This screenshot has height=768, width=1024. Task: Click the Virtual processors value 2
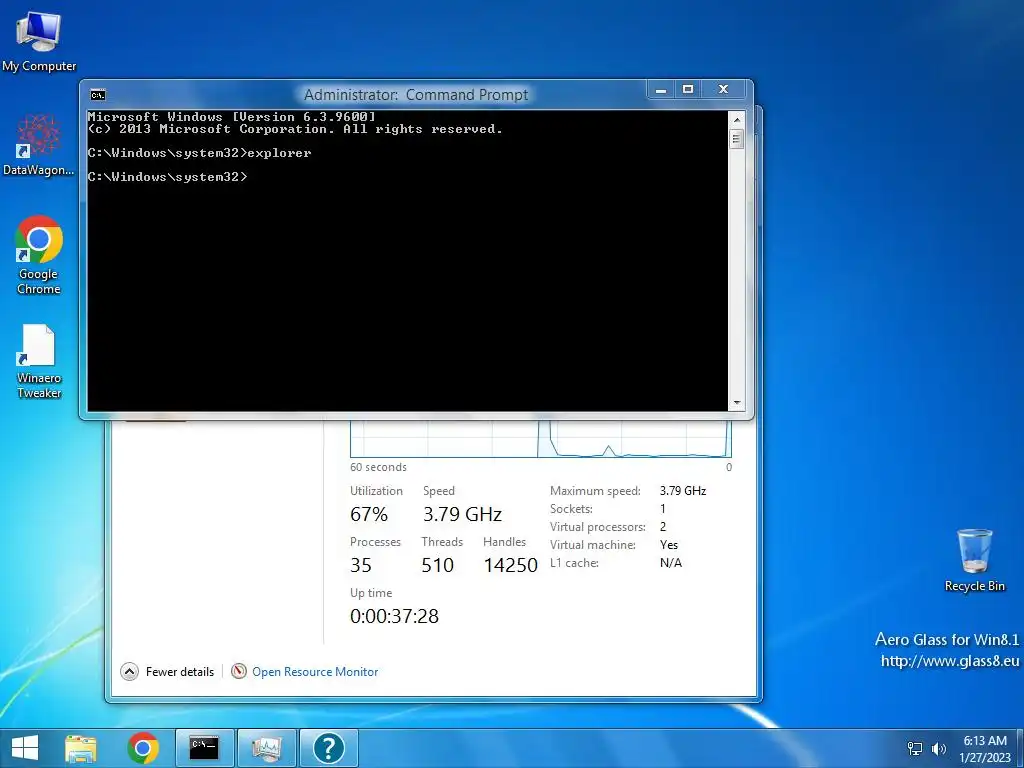663,526
